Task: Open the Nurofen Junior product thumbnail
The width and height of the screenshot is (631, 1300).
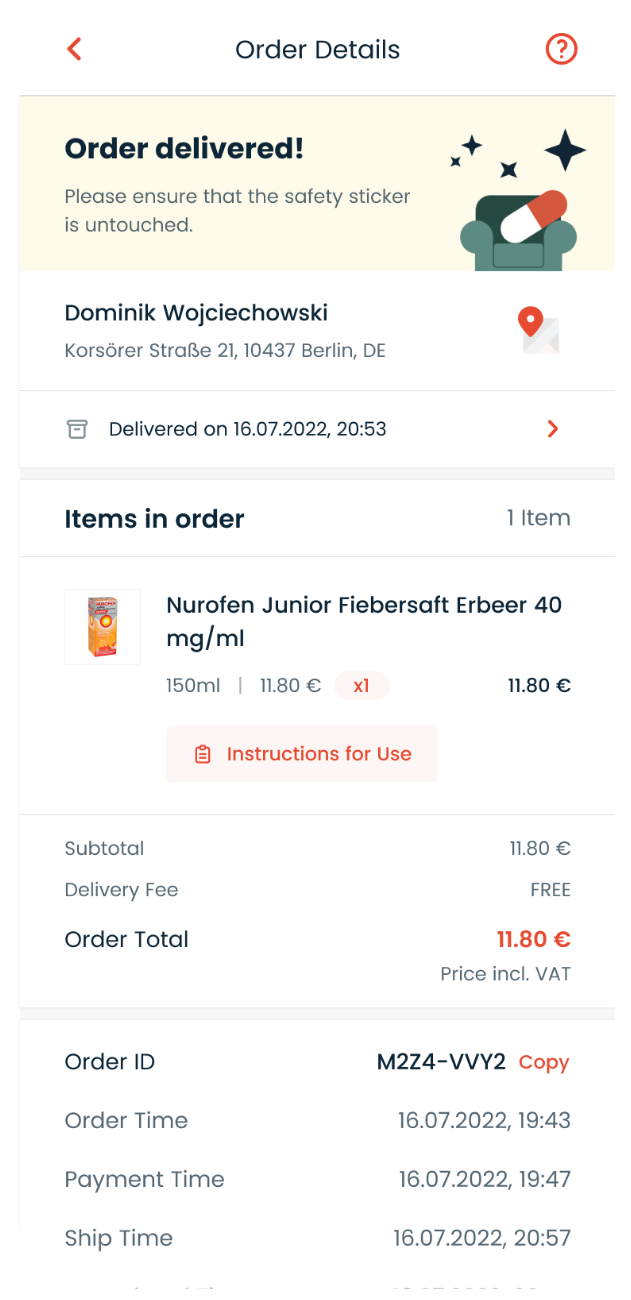Action: [103, 627]
